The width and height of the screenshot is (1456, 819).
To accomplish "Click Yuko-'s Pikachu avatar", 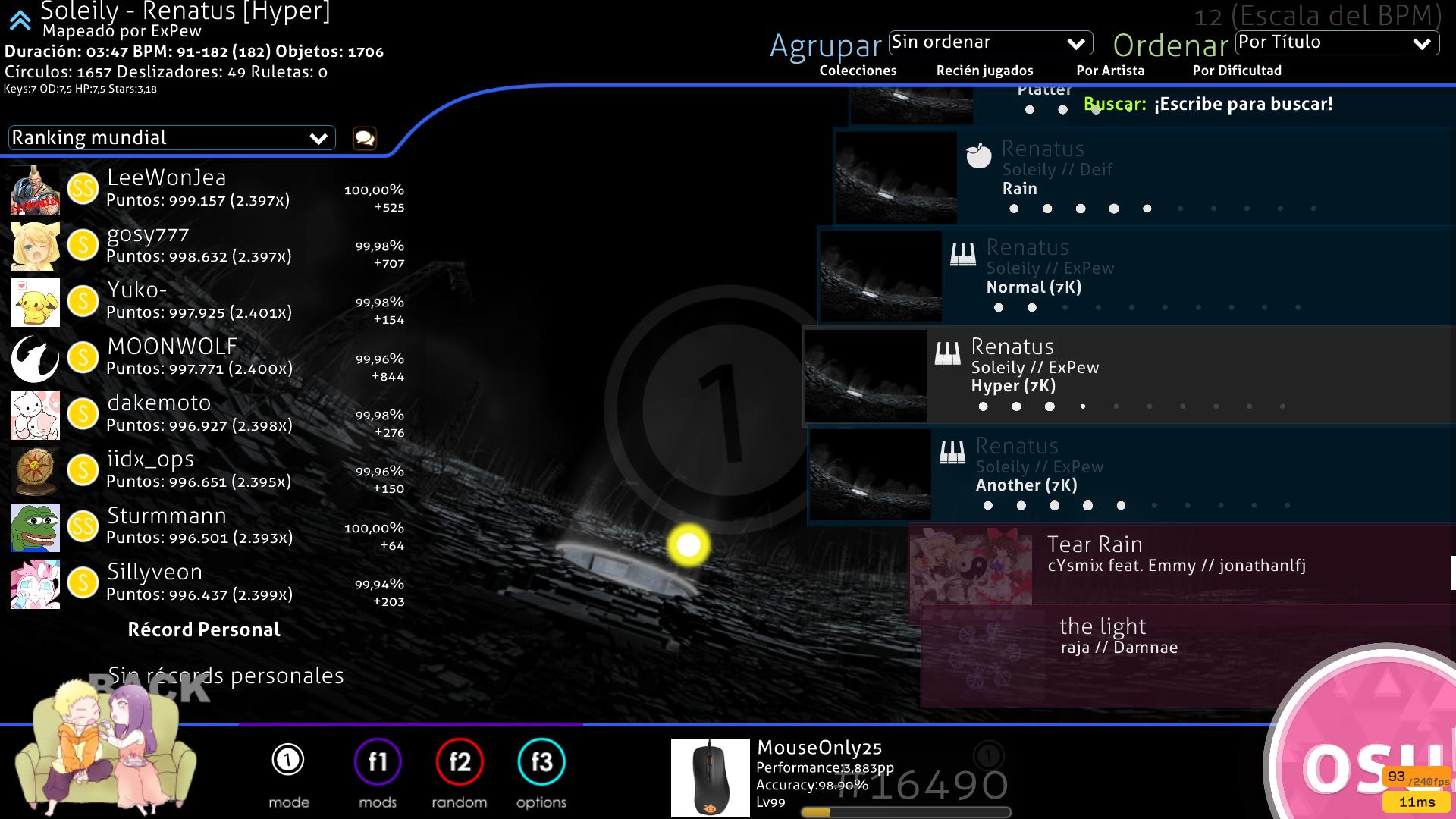I will pos(35,302).
